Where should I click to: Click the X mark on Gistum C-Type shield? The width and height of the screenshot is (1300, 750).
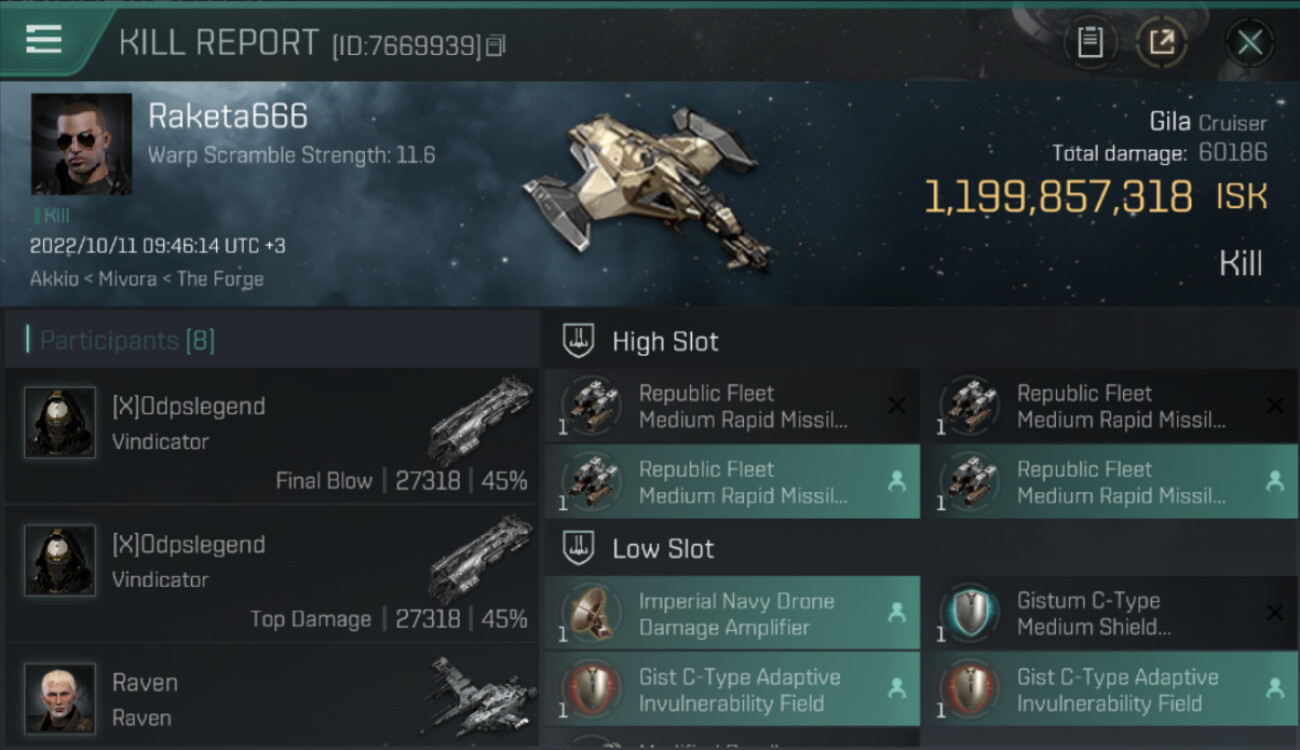pyautogui.click(x=1274, y=612)
